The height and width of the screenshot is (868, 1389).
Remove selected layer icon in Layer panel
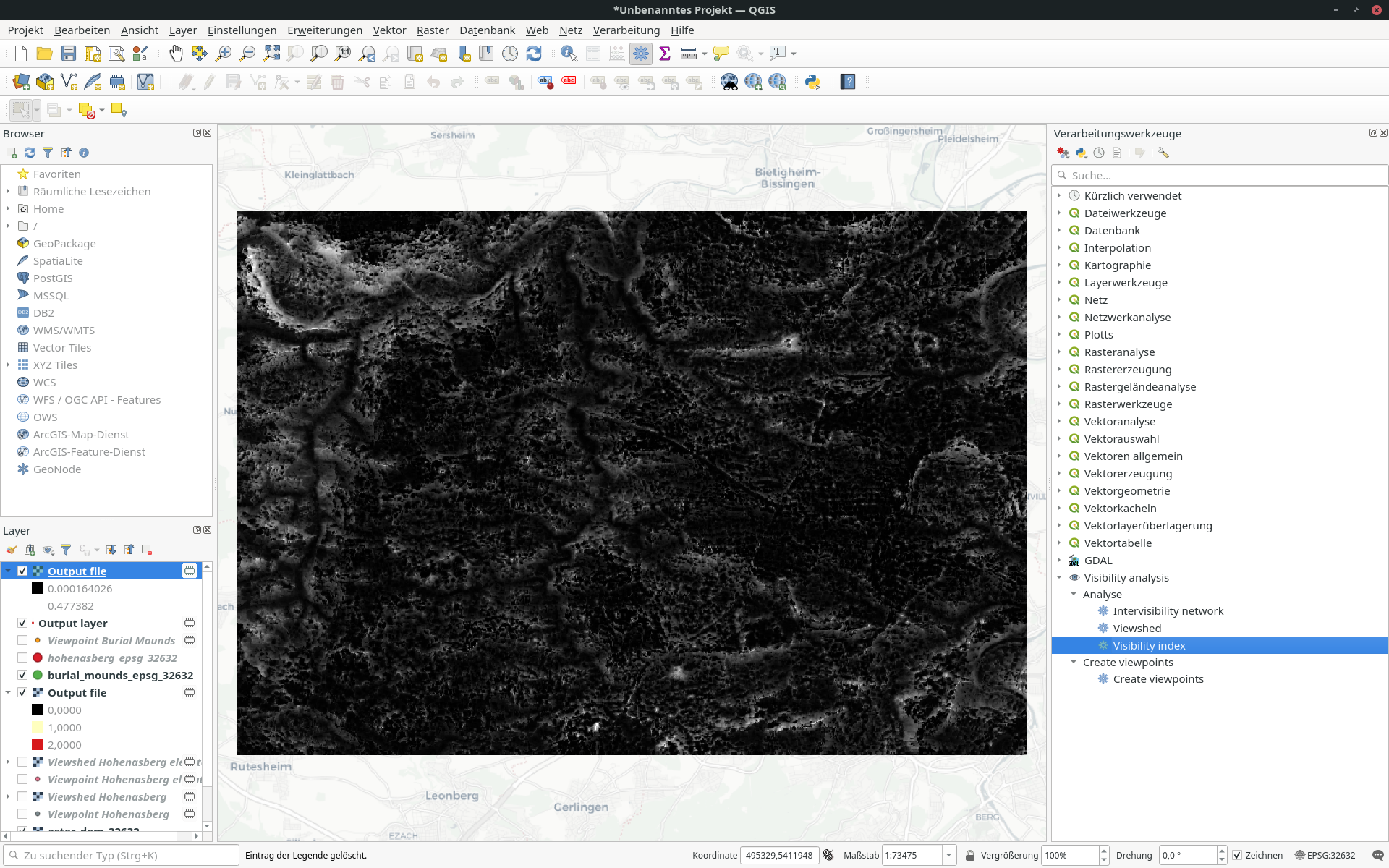click(147, 550)
